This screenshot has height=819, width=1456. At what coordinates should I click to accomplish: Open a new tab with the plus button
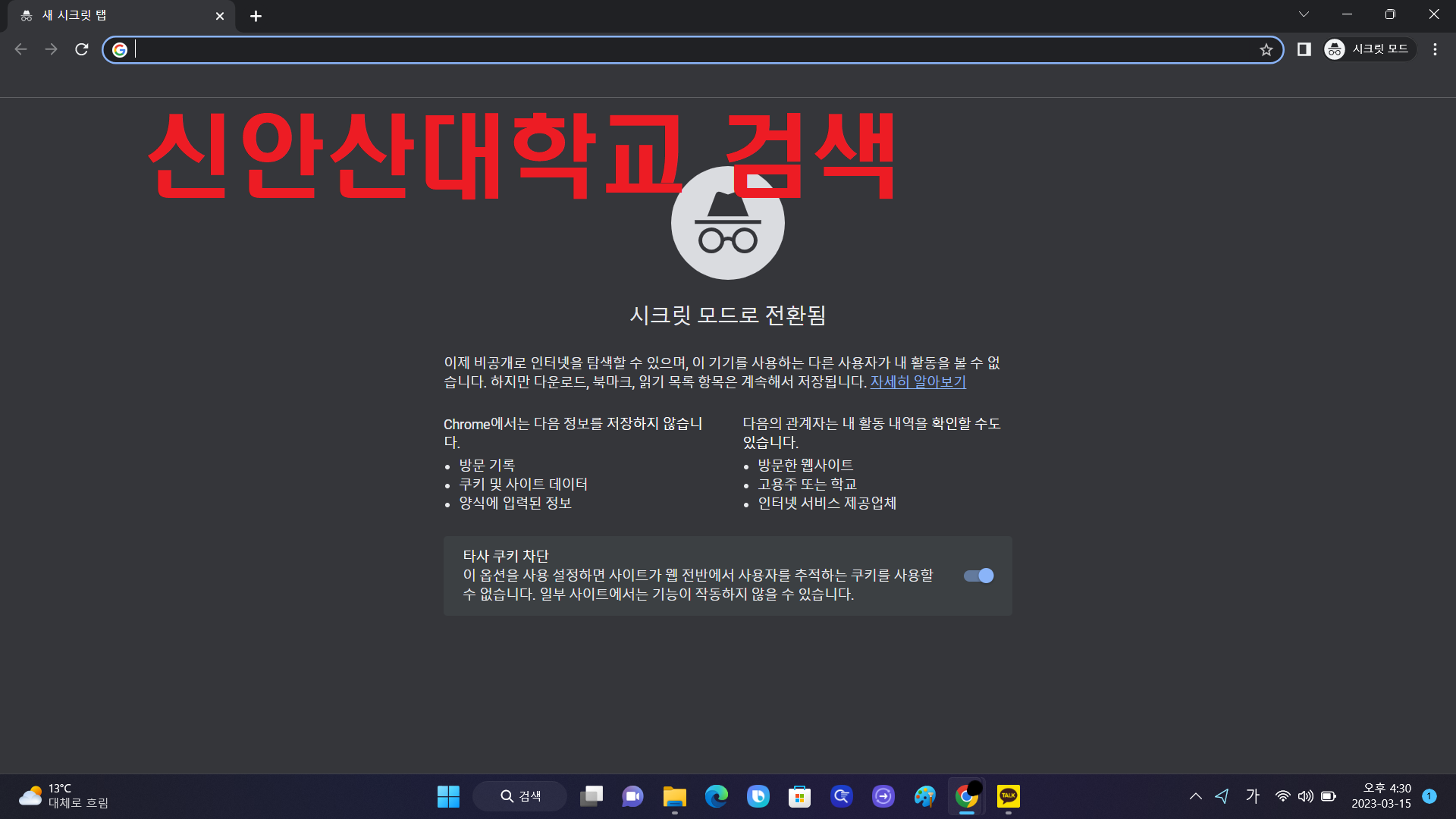point(256,16)
